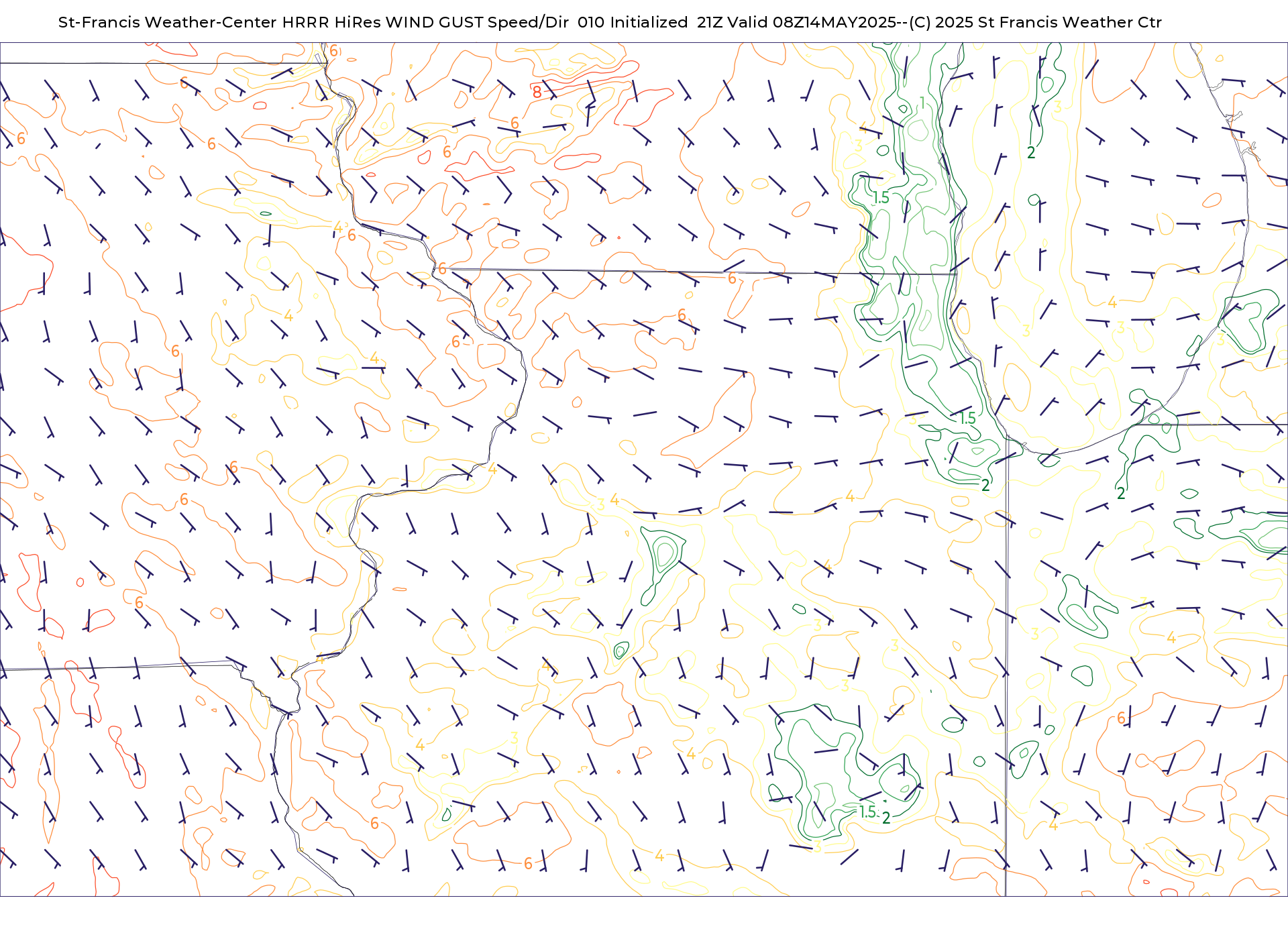Click the "Valid 08Z14MAY2025" header text
1288x939 pixels.
(812, 22)
